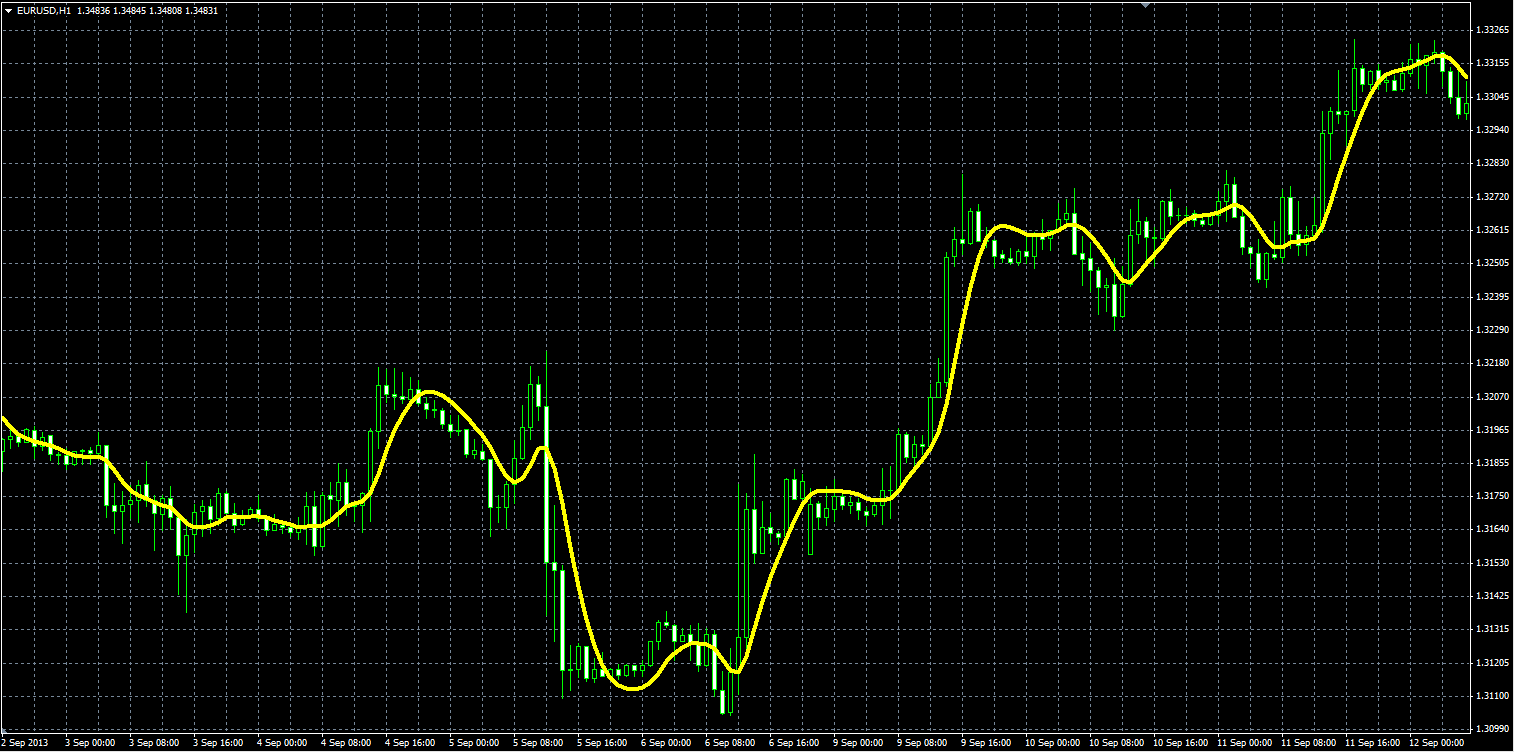Image resolution: width=1515 pixels, height=752 pixels.
Task: Click the 1.32290 price scale label
Action: coord(1492,329)
